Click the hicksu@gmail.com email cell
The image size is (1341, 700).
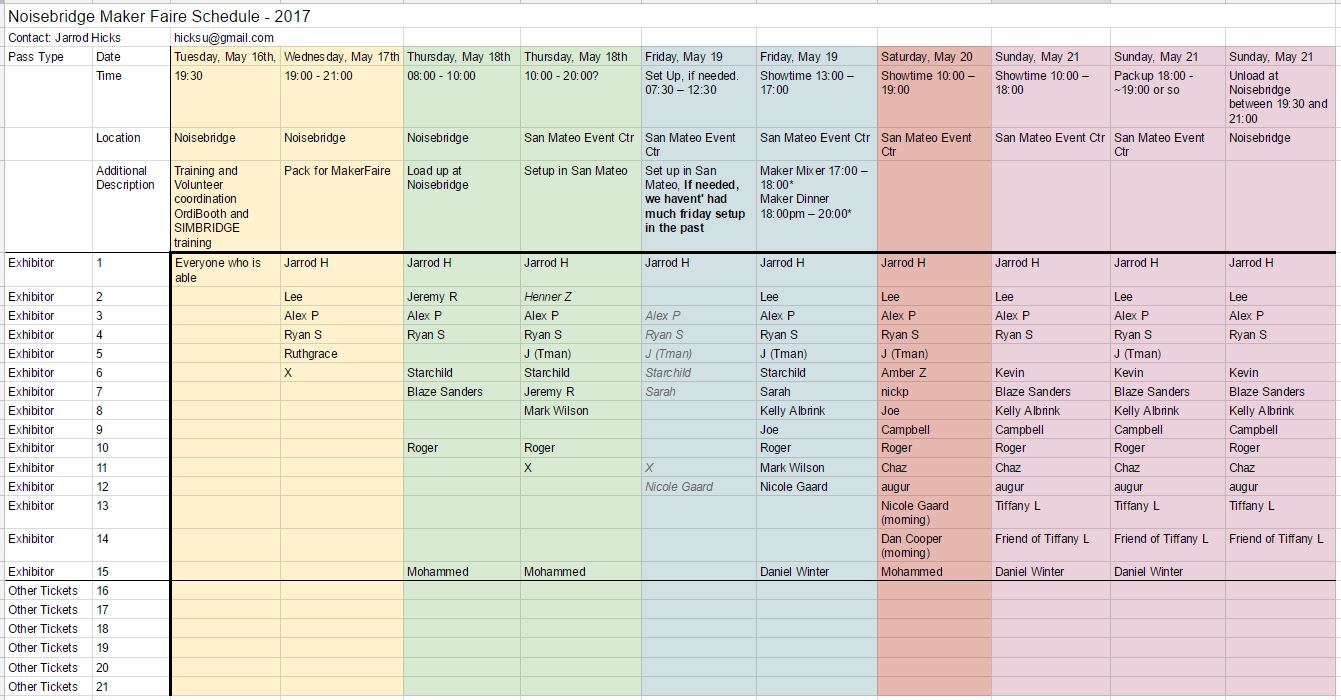[x=224, y=38]
